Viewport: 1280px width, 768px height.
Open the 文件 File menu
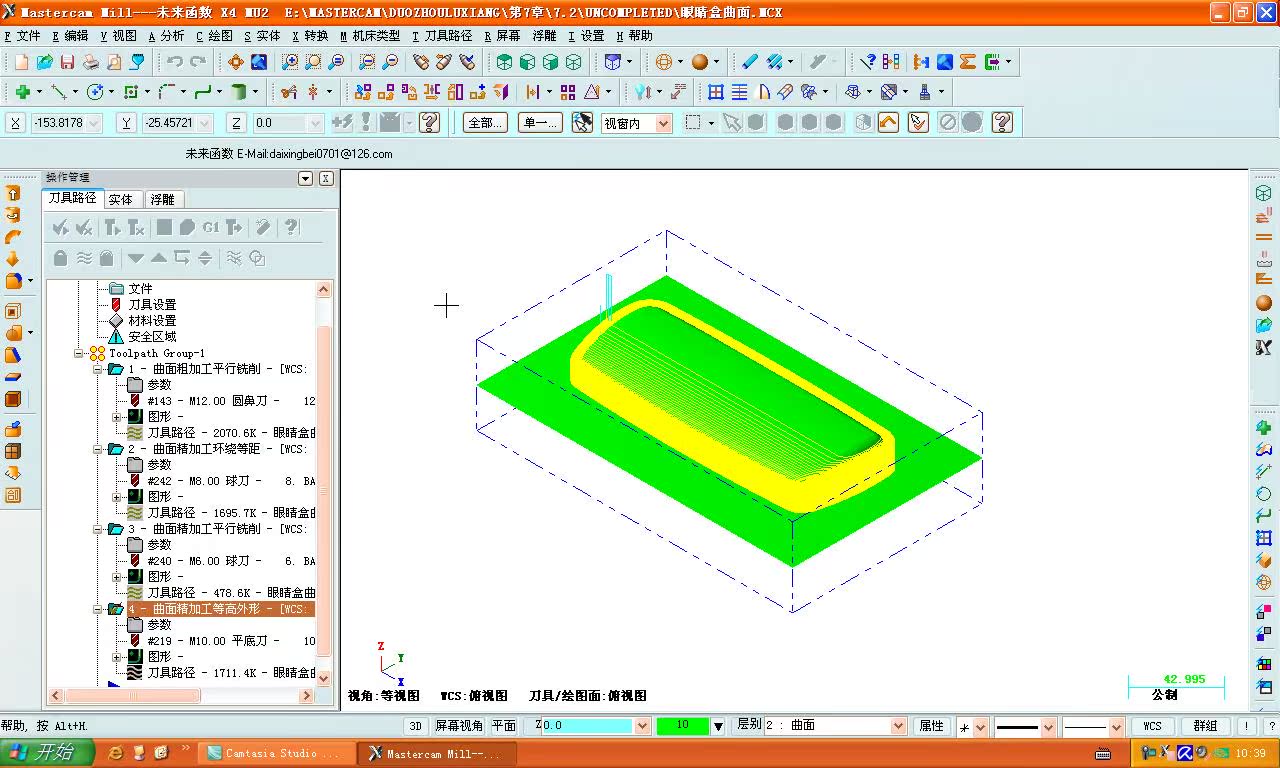(x=22, y=36)
